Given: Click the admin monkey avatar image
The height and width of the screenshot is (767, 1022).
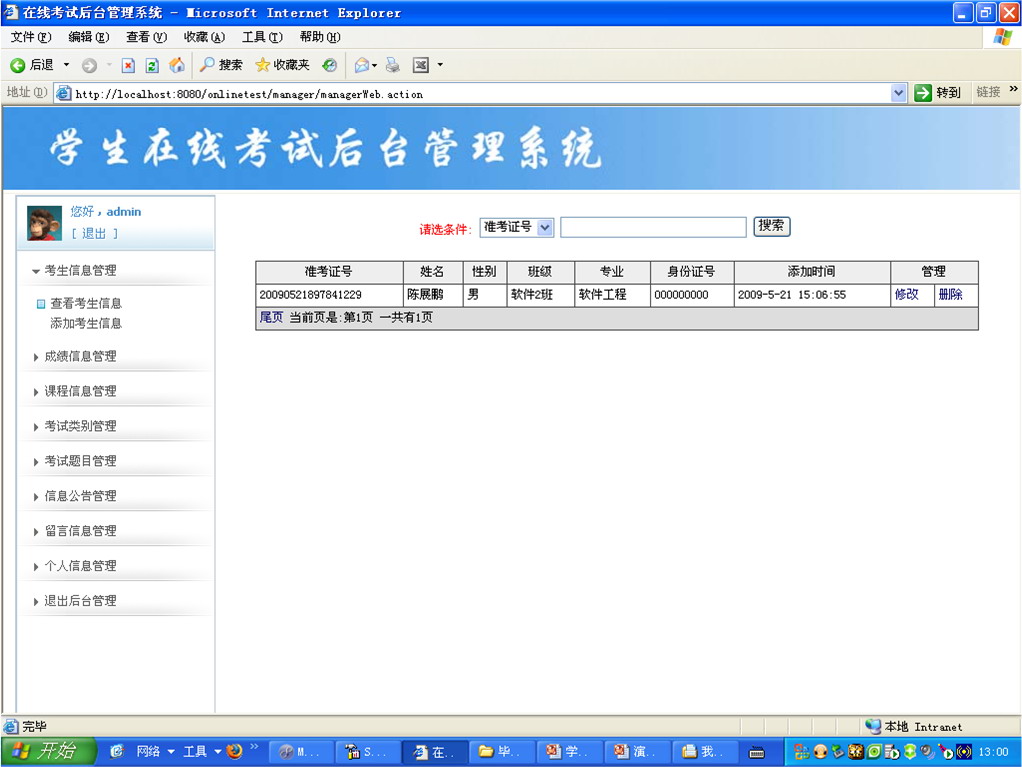Looking at the screenshot, I should (x=44, y=223).
